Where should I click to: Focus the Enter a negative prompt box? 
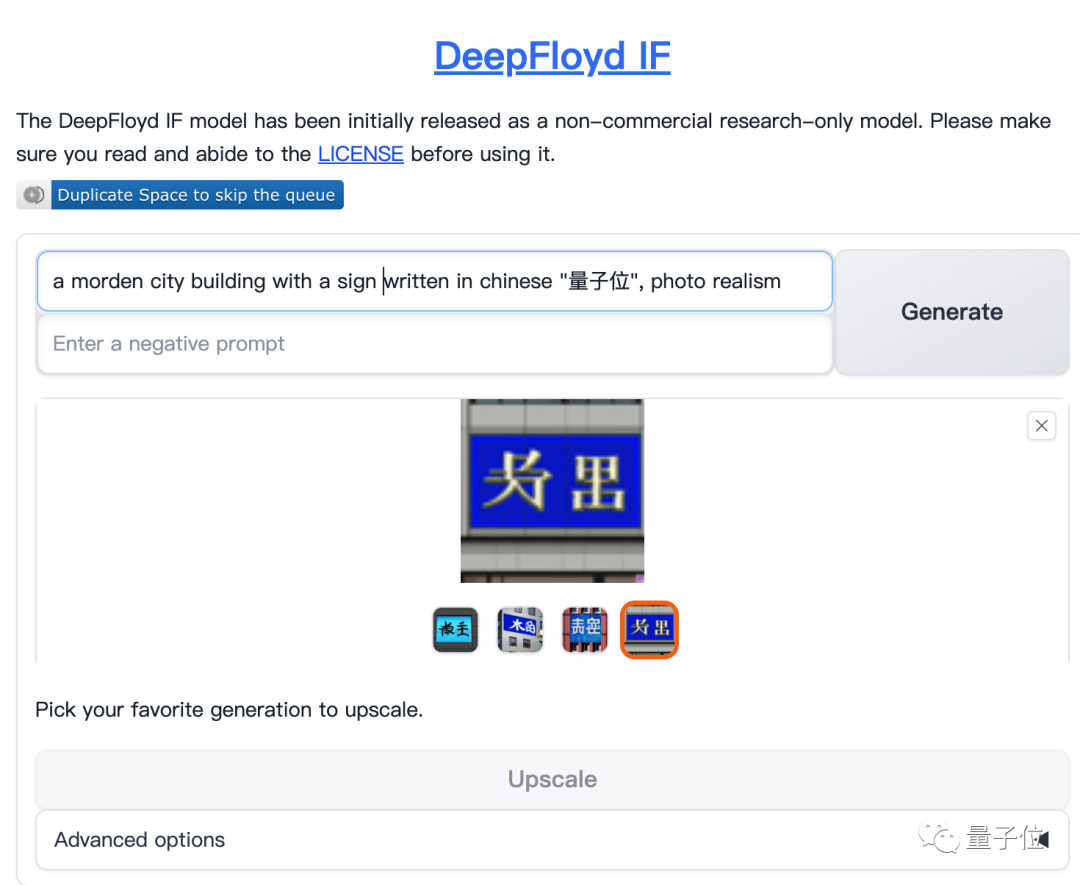point(434,343)
